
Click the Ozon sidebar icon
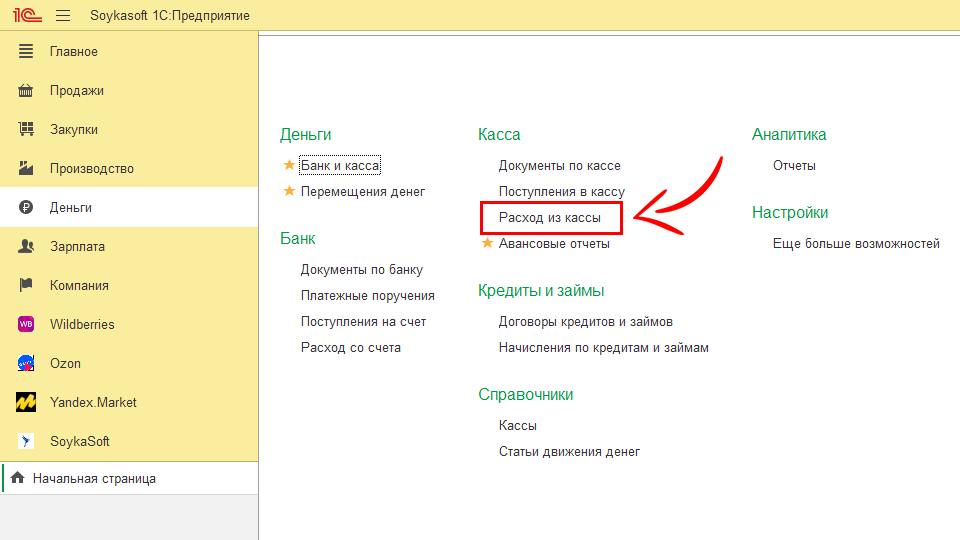pyautogui.click(x=27, y=363)
